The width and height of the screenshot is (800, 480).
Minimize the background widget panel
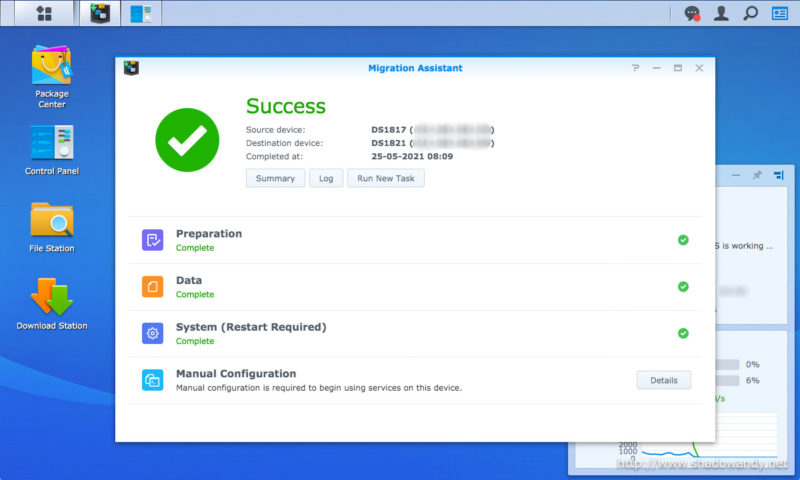pos(736,175)
